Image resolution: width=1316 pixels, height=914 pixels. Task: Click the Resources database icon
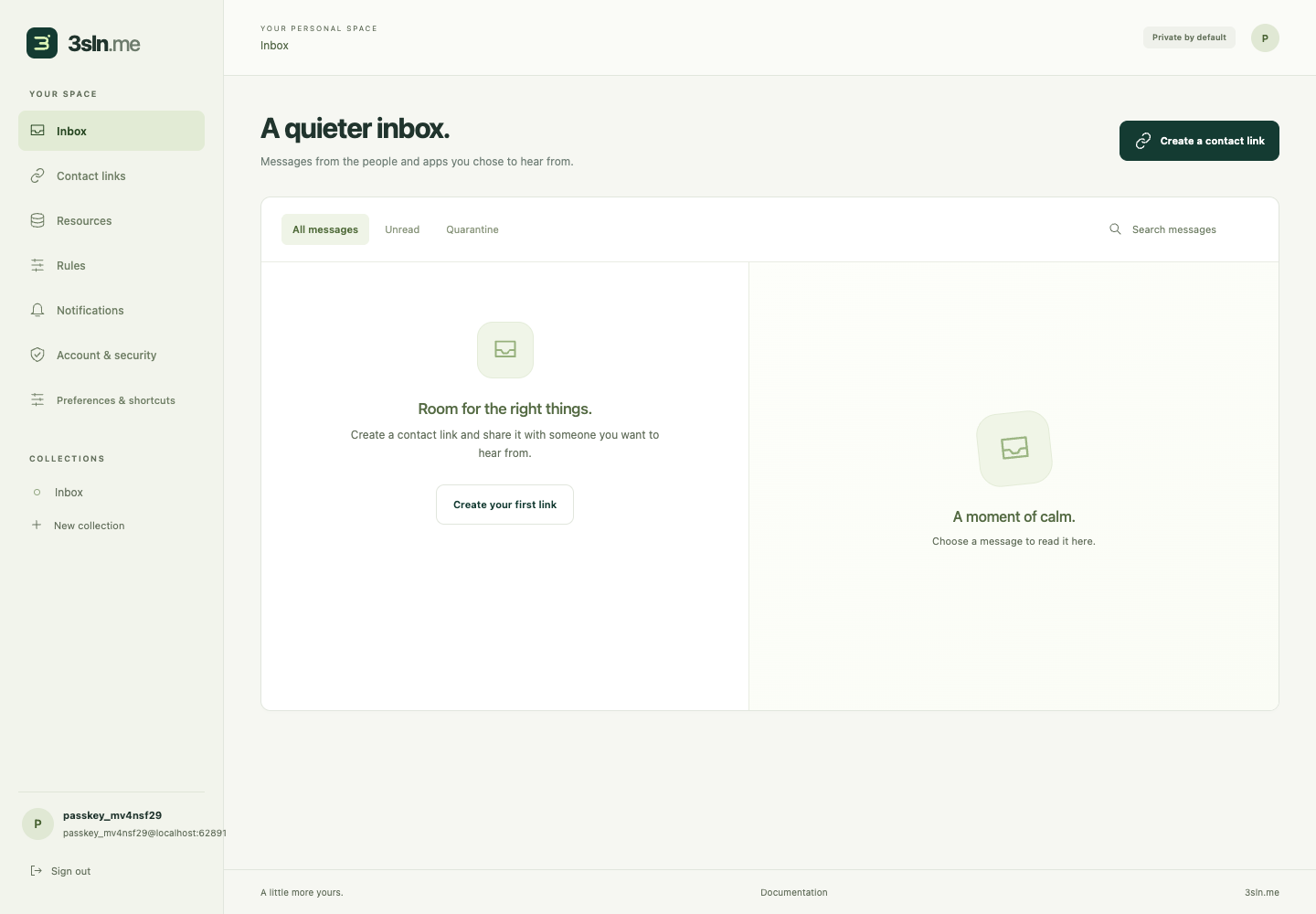point(37,220)
